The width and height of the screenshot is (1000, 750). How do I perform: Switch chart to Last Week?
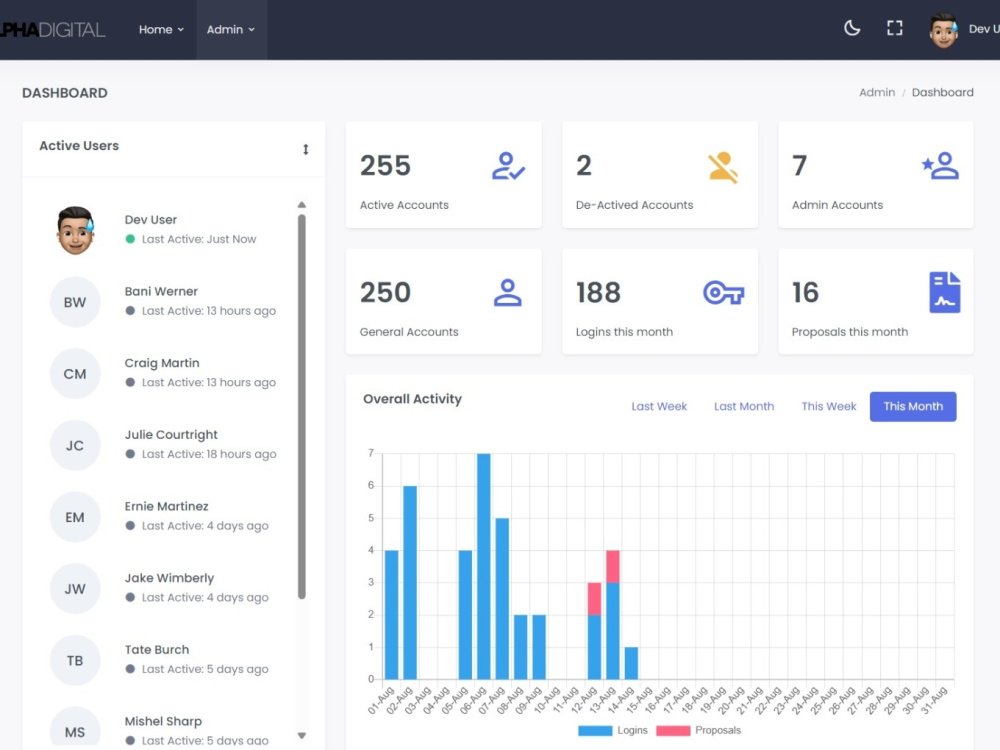[659, 406]
